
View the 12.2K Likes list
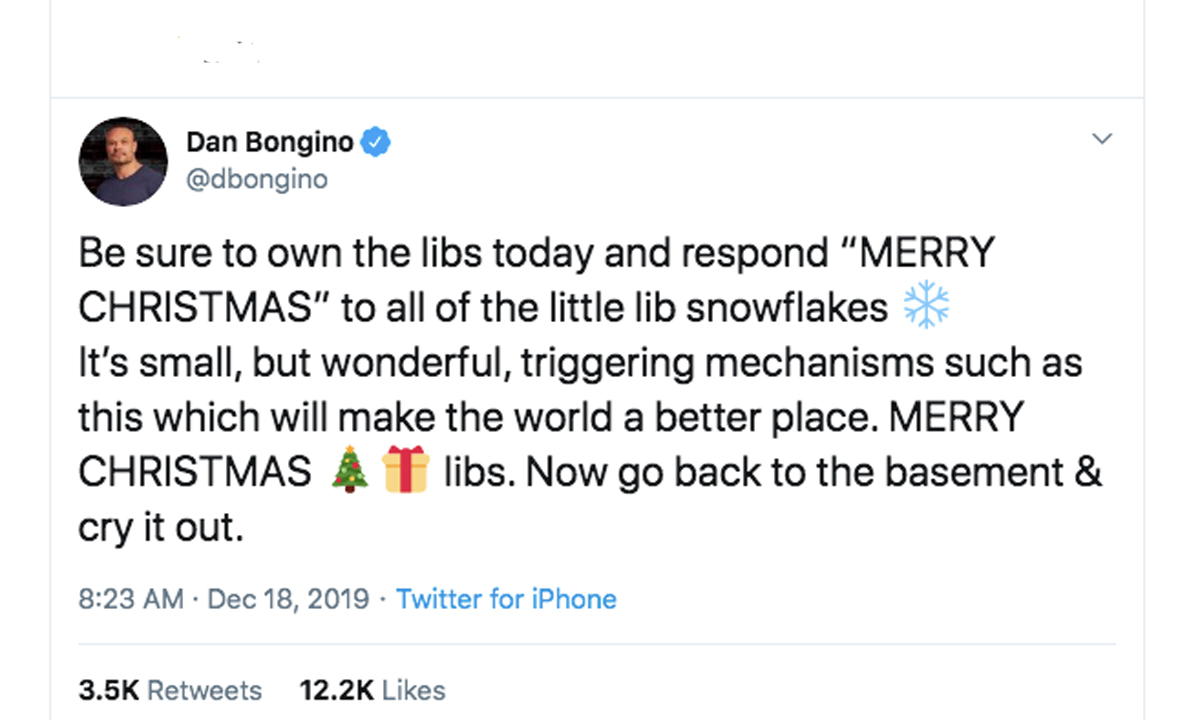click(x=372, y=690)
